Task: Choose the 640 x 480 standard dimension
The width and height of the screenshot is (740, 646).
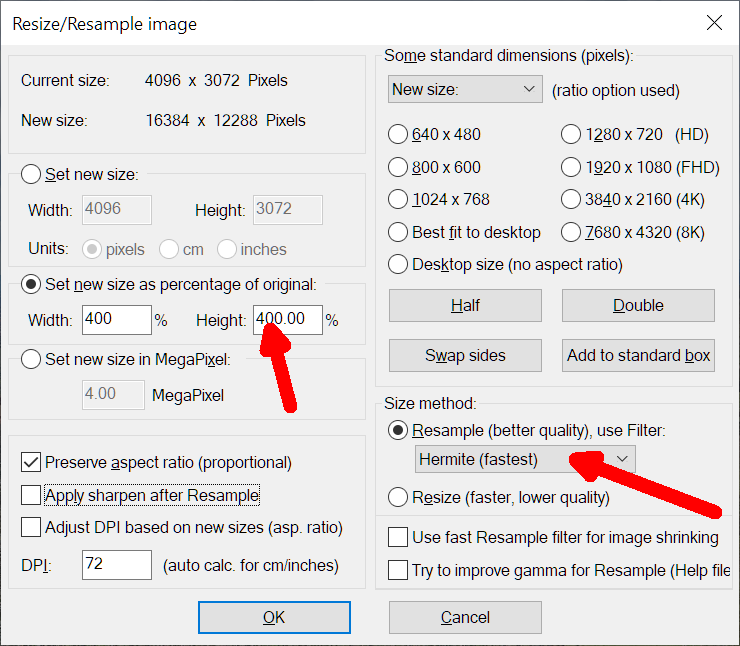Action: pos(398,135)
